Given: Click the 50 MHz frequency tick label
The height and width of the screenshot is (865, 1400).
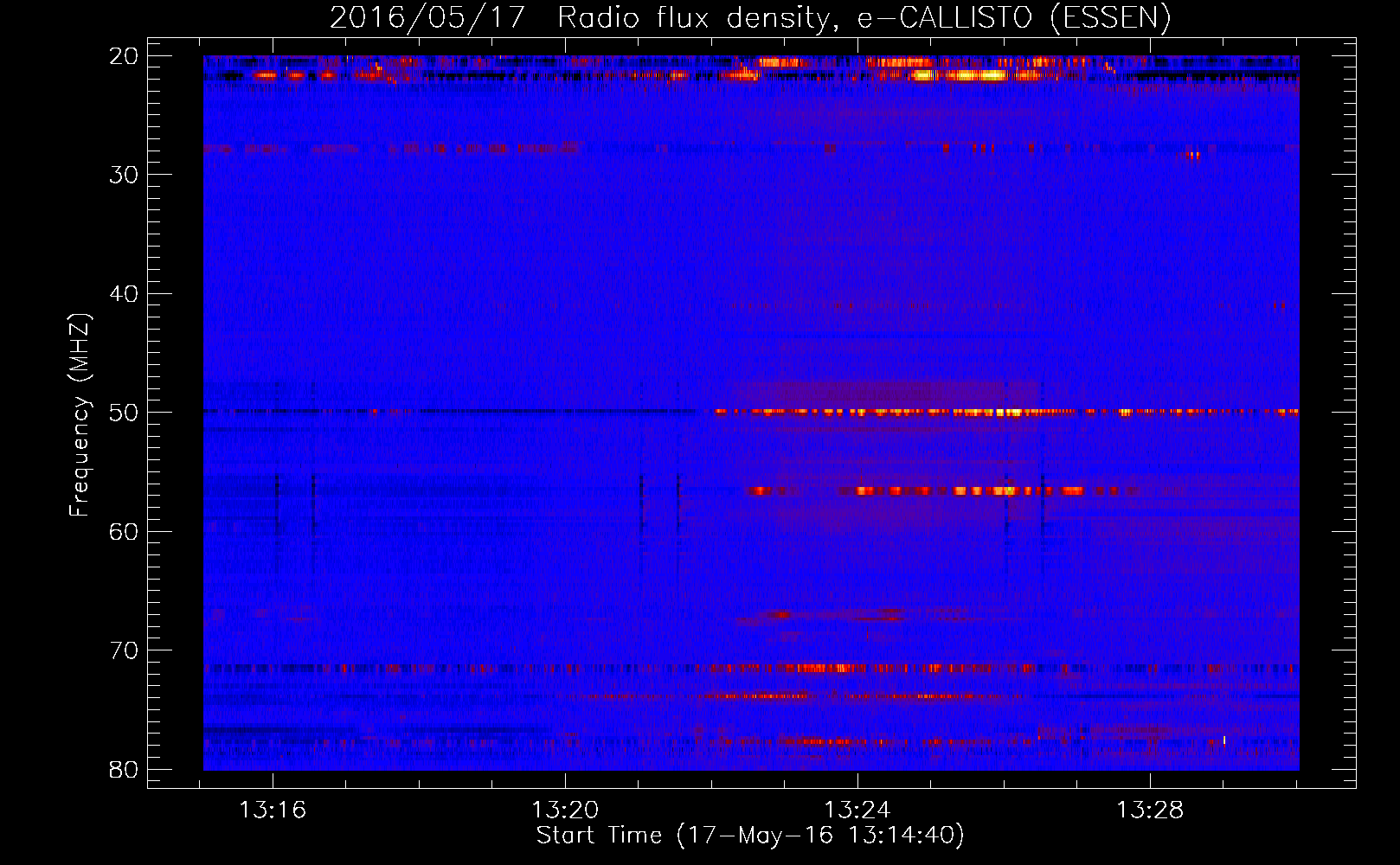Looking at the screenshot, I should [124, 413].
